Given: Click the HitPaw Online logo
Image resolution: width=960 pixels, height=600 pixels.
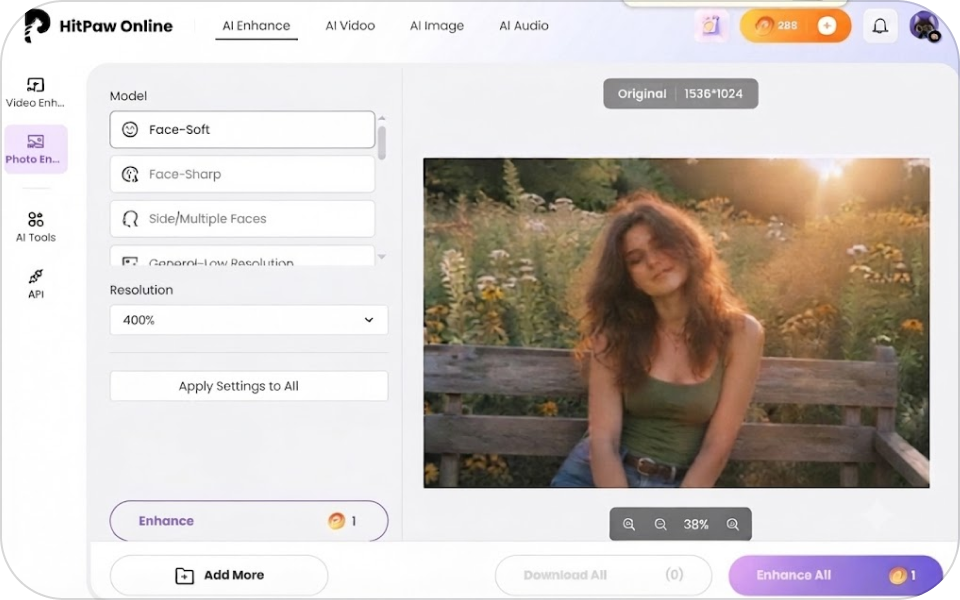Looking at the screenshot, I should pos(98,26).
